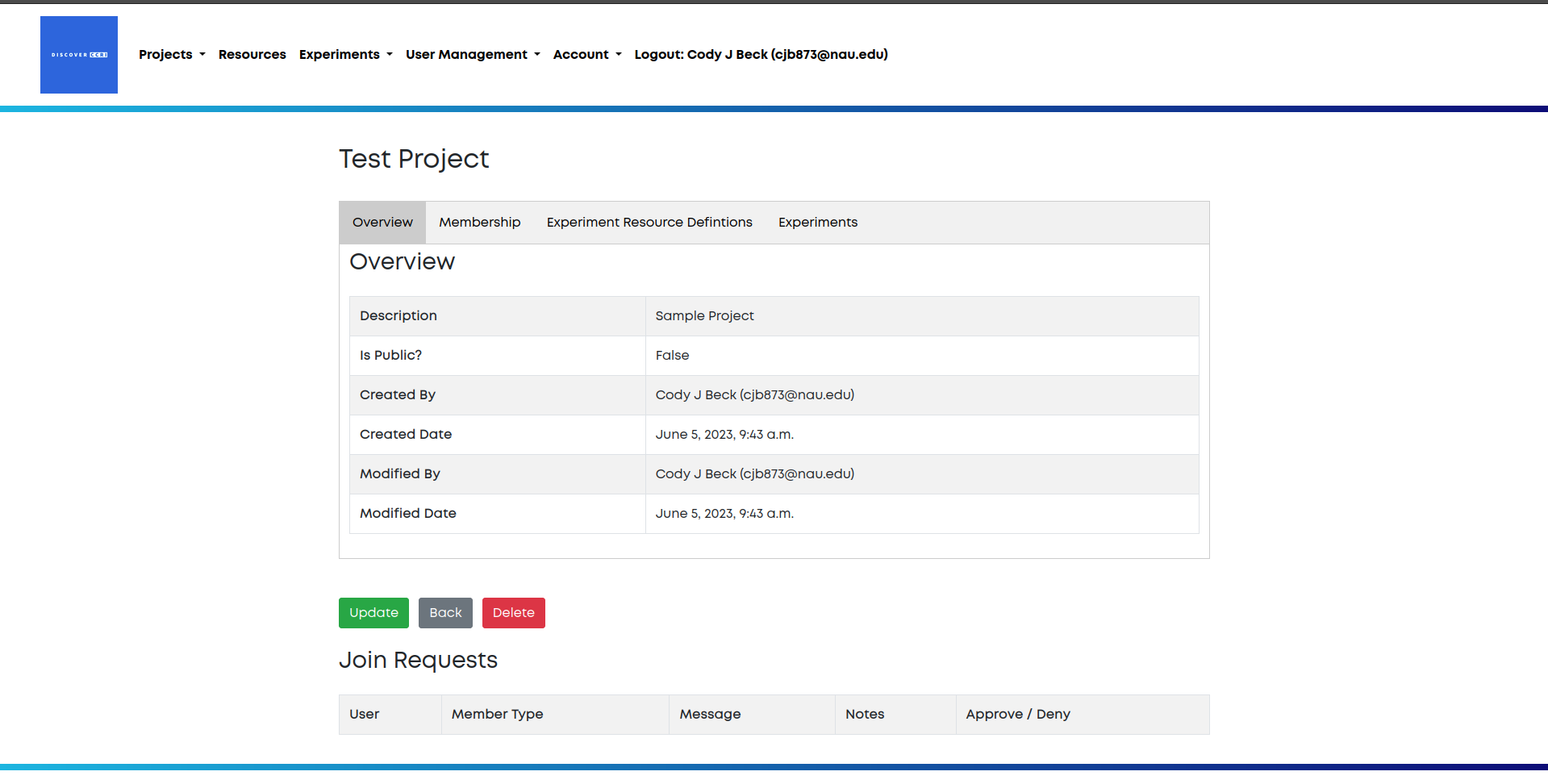
Task: Select the Description row label
Action: pyautogui.click(x=398, y=316)
